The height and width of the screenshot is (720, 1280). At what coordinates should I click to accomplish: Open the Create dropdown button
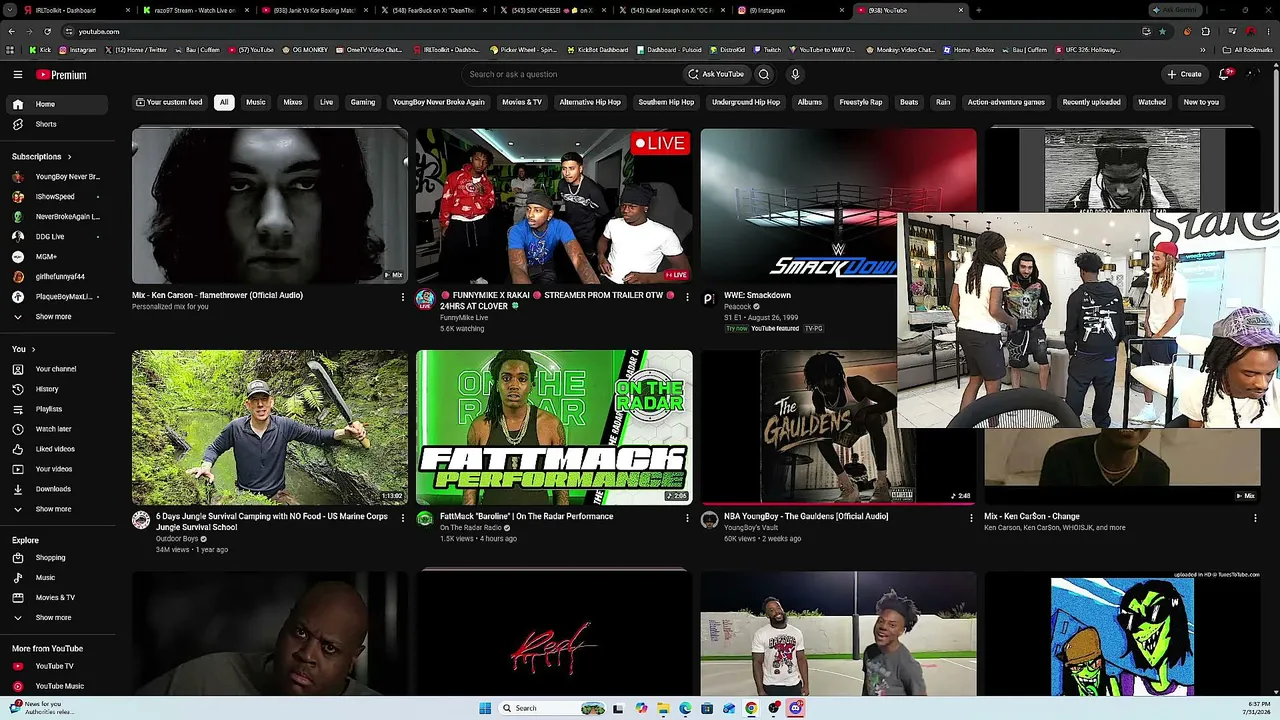point(1184,74)
